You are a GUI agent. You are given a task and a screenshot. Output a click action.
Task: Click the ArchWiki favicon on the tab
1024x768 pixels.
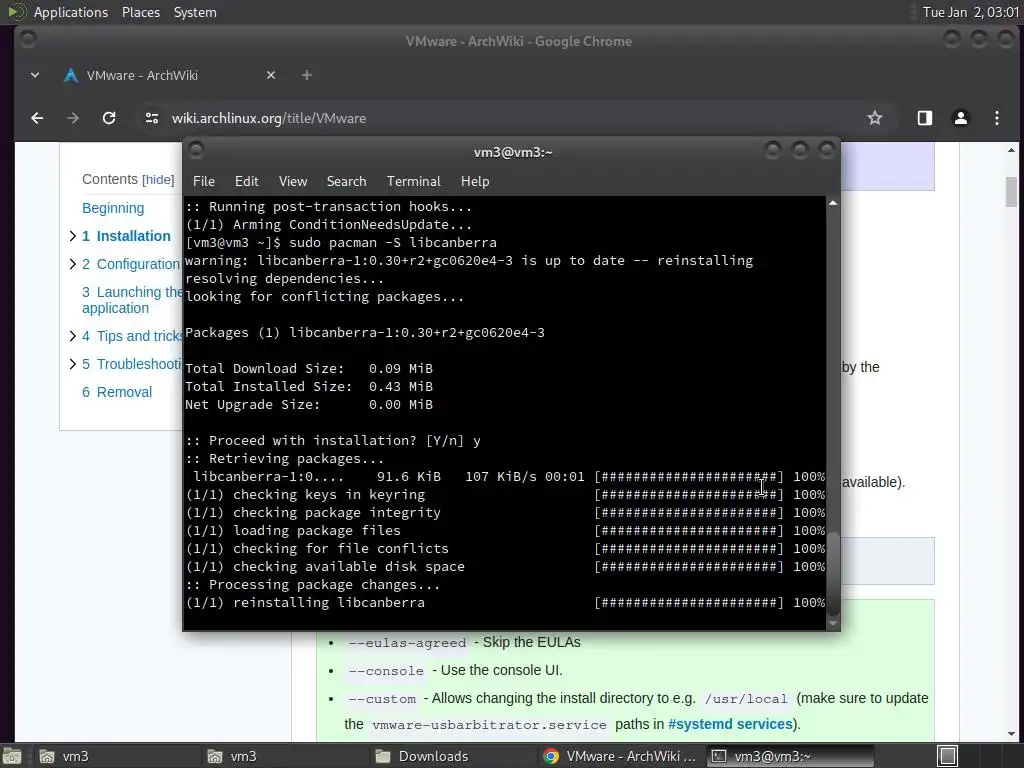[71, 75]
